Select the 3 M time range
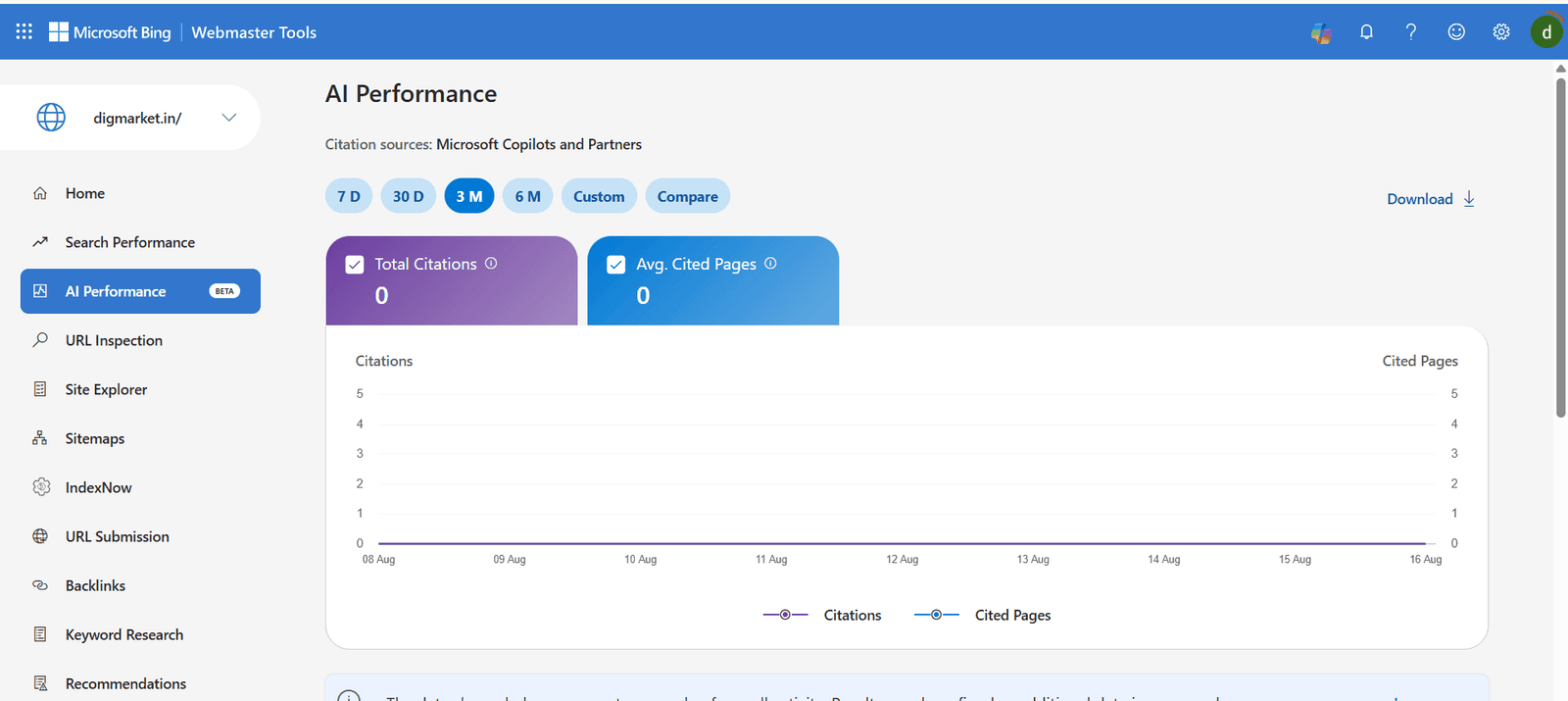1568x701 pixels. (x=469, y=196)
